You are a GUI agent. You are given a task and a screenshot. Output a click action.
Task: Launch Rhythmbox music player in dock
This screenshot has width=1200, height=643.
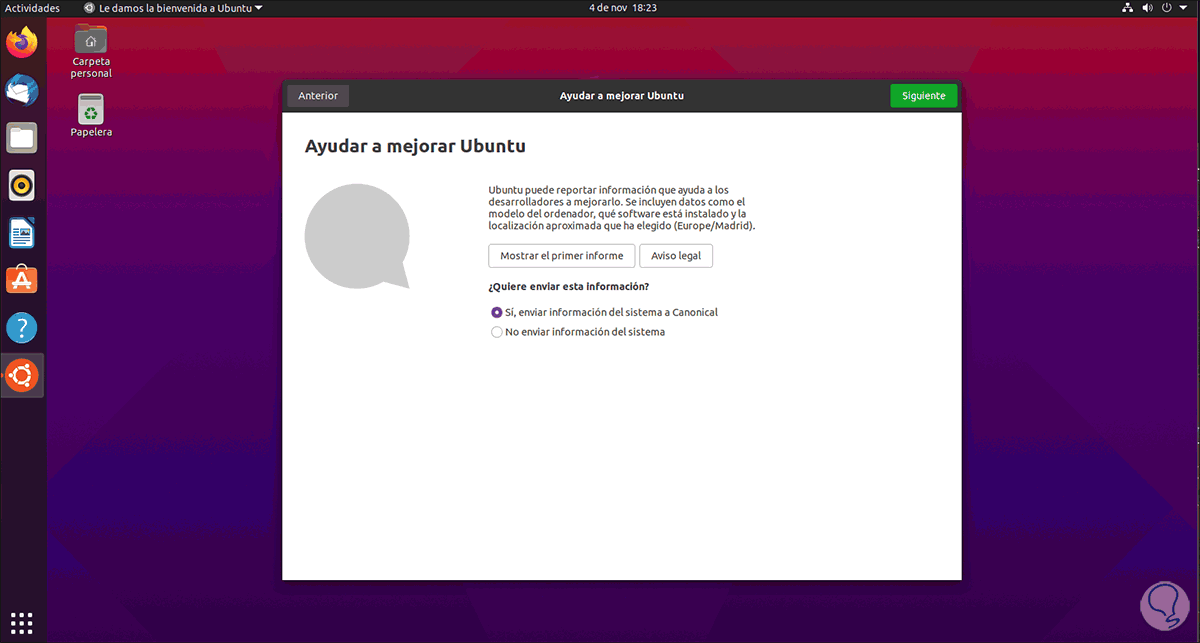click(22, 185)
